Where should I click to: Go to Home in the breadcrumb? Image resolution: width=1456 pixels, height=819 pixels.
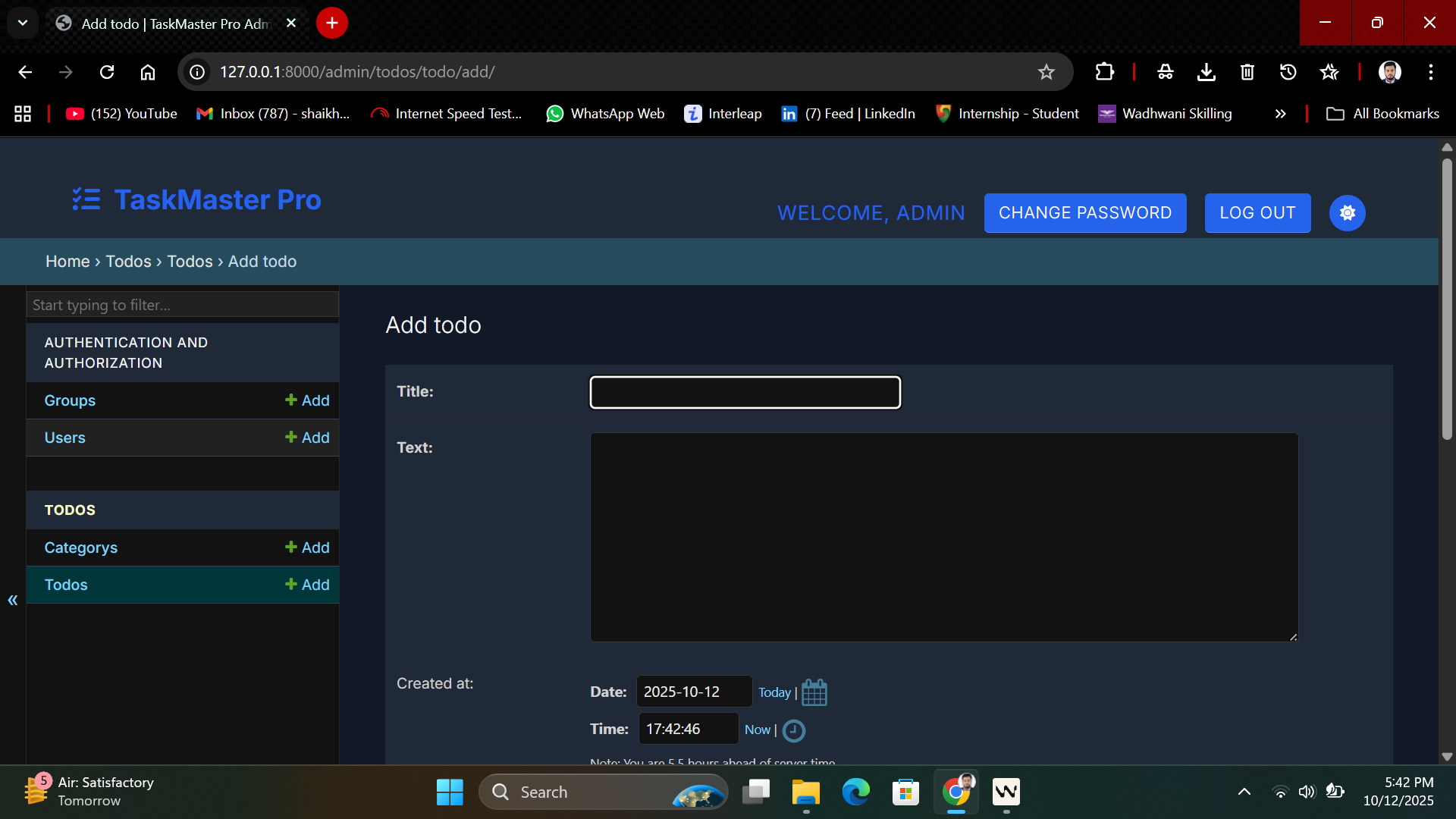(67, 262)
